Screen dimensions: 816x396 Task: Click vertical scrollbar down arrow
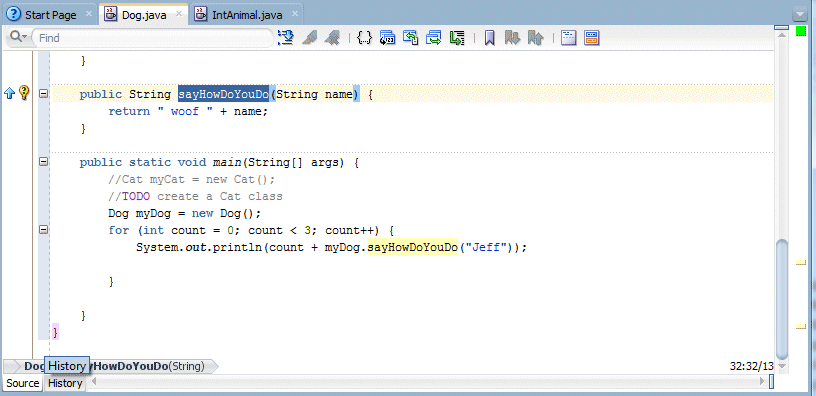coord(781,366)
